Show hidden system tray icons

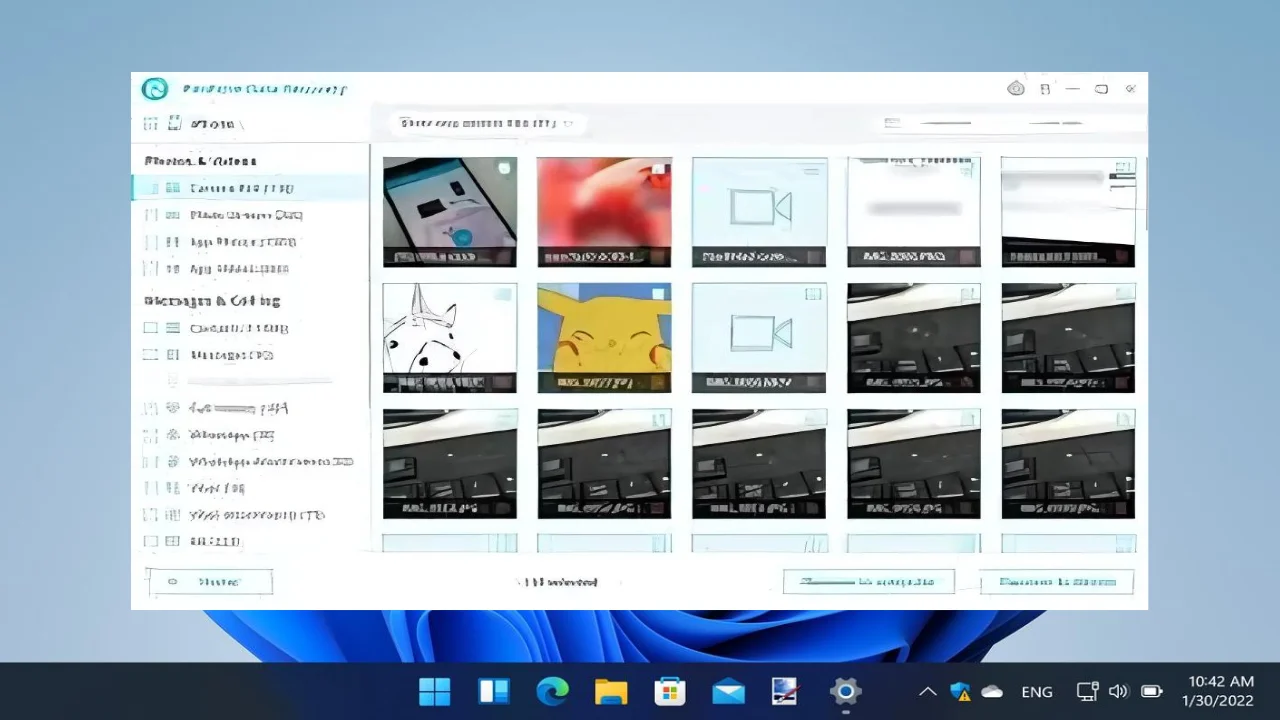(x=928, y=691)
